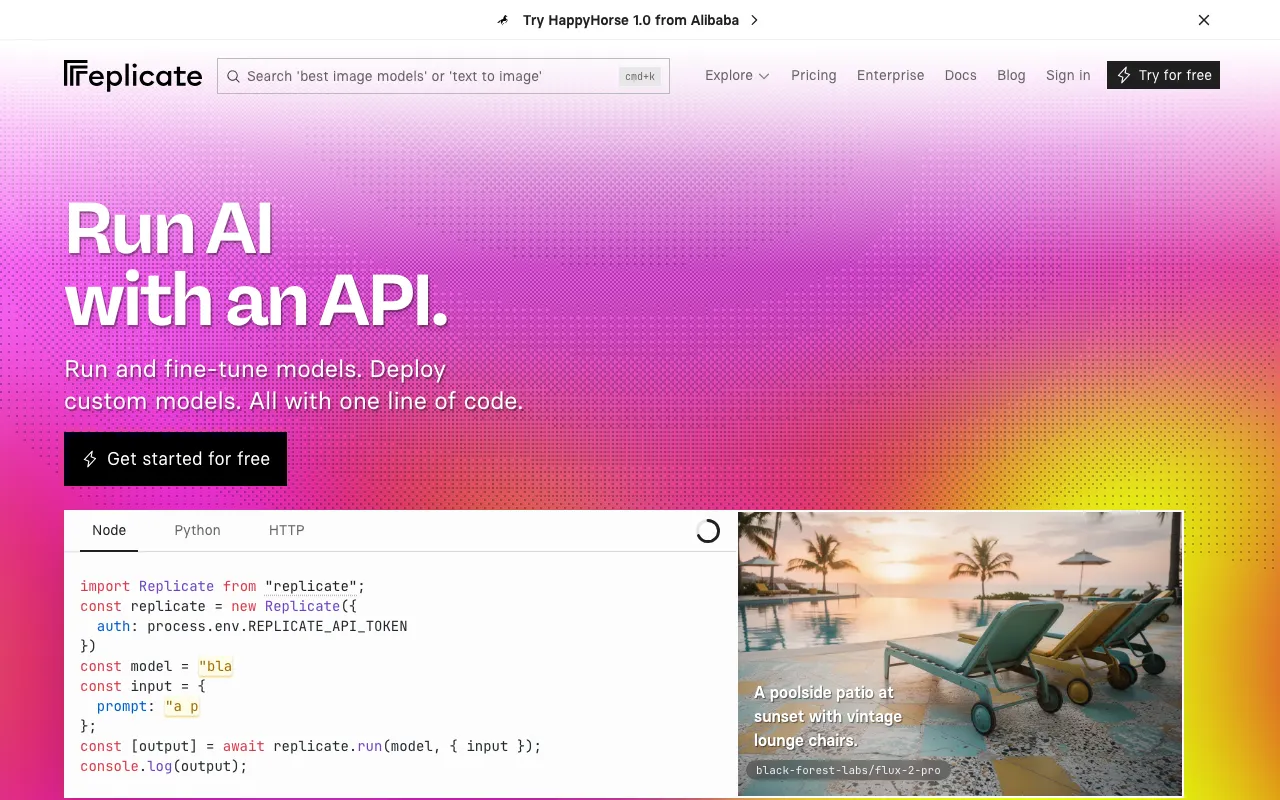Click the Replicate logo
1280x800 pixels.
coord(133,75)
